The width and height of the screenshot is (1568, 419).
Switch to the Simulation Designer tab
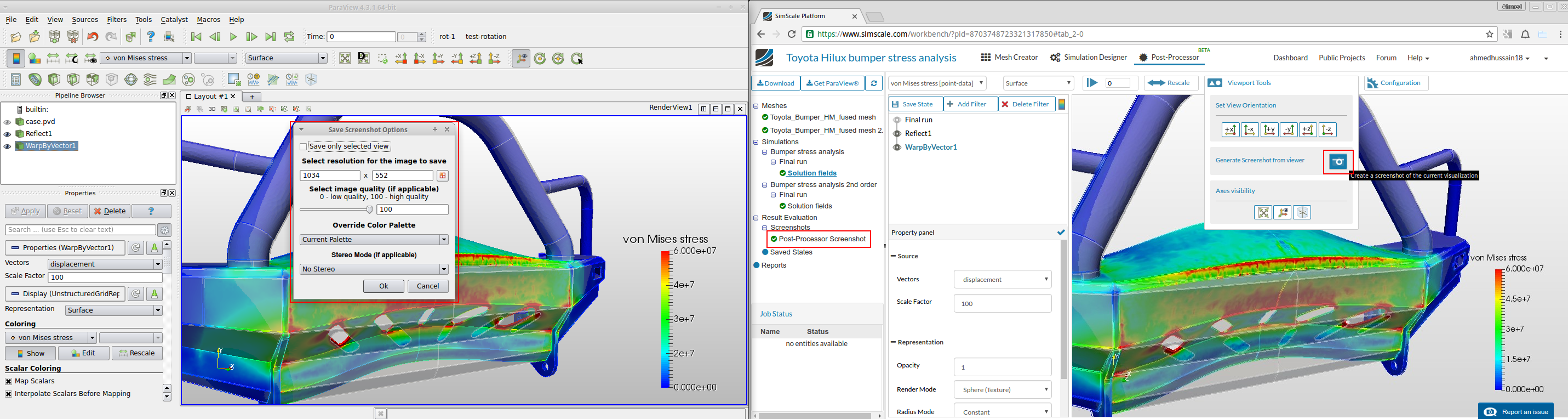tap(1089, 57)
